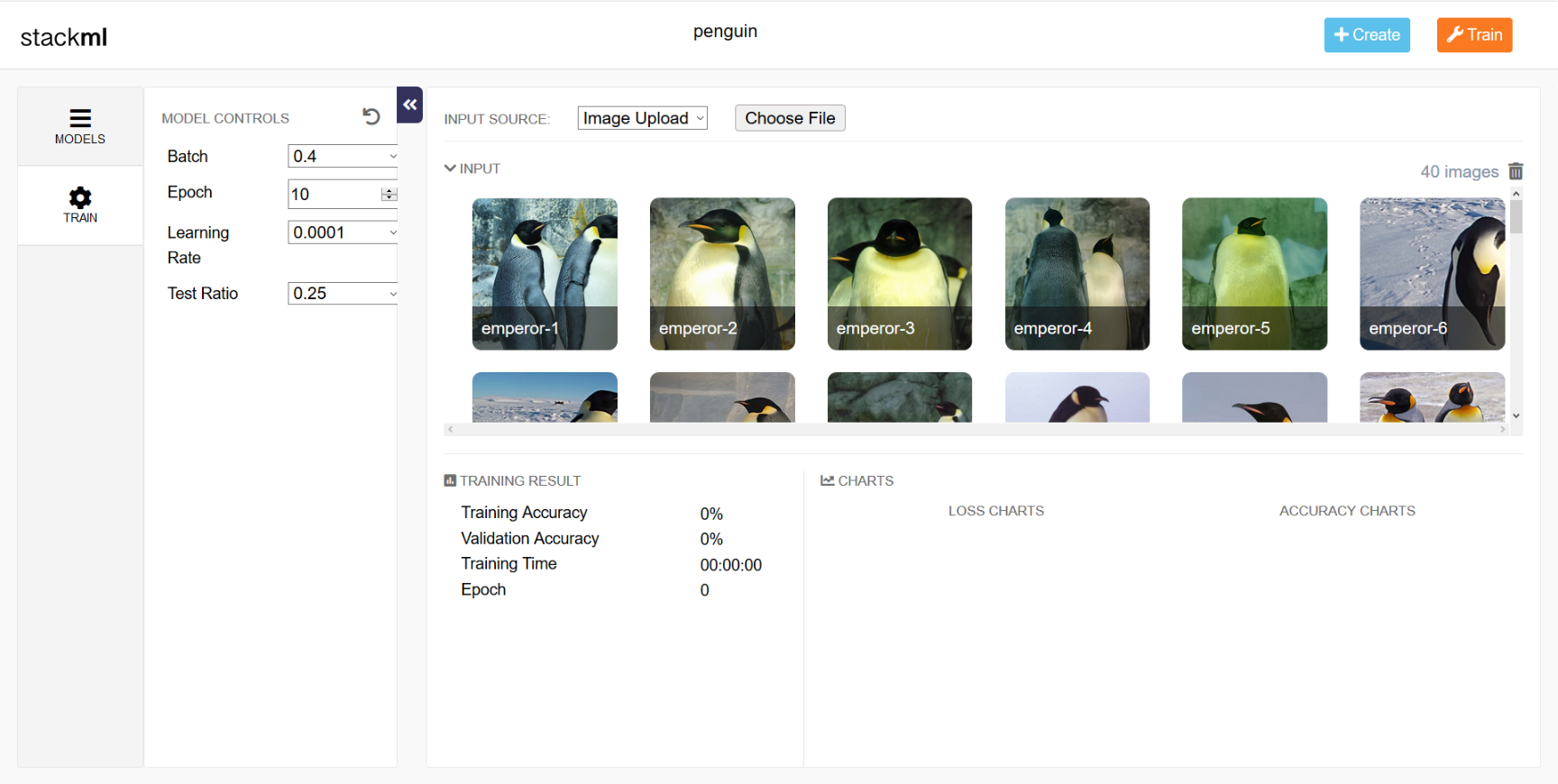Click the gallery scroll left arrow
Viewport: 1558px width, 784px height.
tap(450, 429)
